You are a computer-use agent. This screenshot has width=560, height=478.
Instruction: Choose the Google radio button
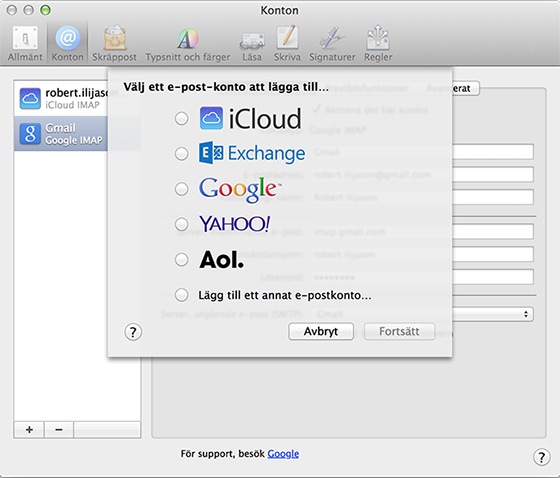click(181, 189)
